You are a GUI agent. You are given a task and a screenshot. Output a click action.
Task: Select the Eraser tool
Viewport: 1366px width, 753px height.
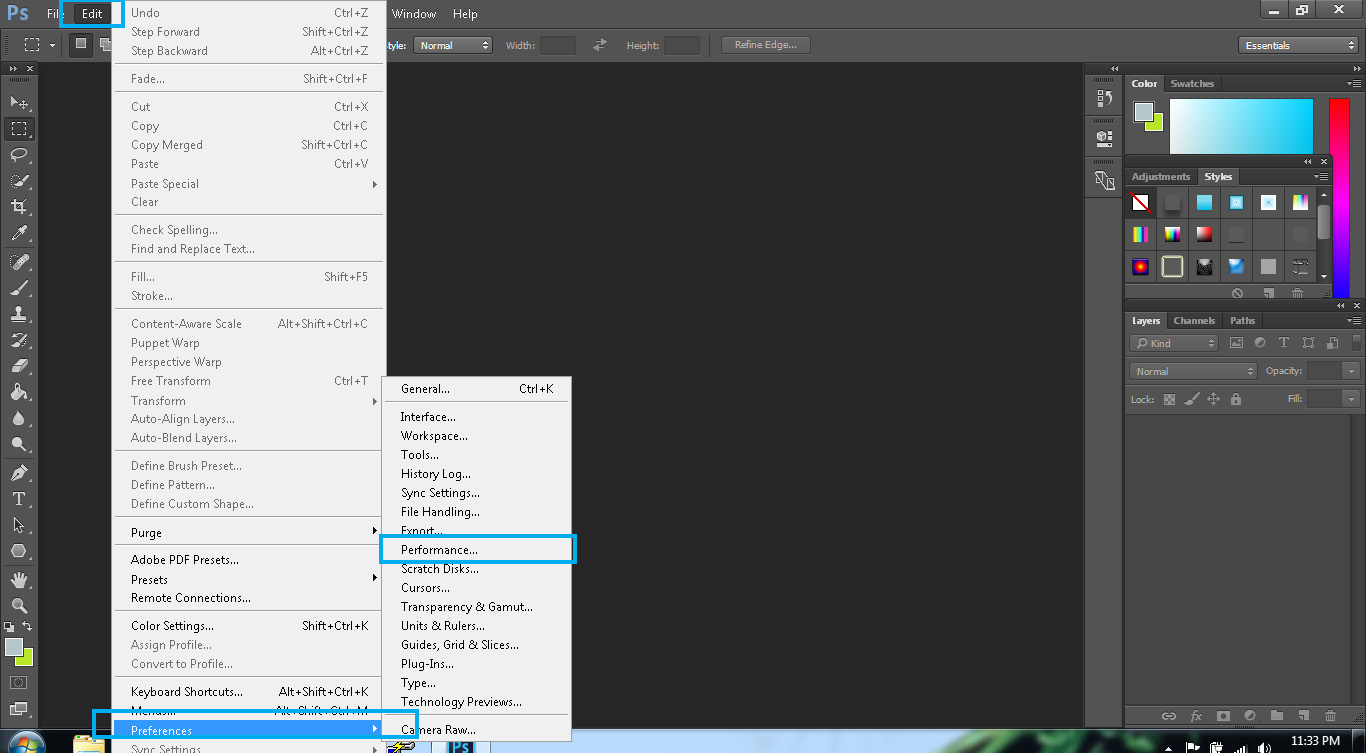(19, 365)
